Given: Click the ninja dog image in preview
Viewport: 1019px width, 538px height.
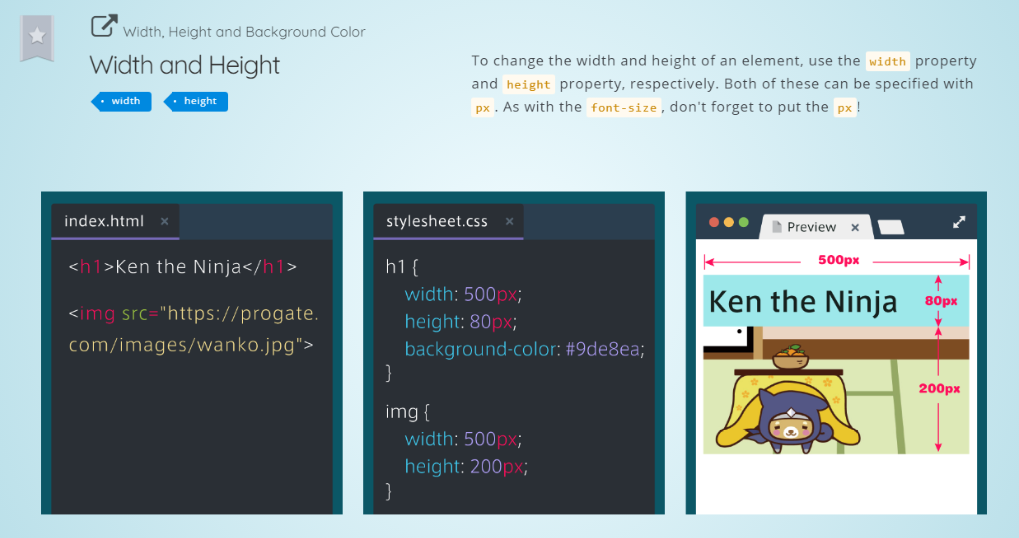Looking at the screenshot, I should pos(836,391).
